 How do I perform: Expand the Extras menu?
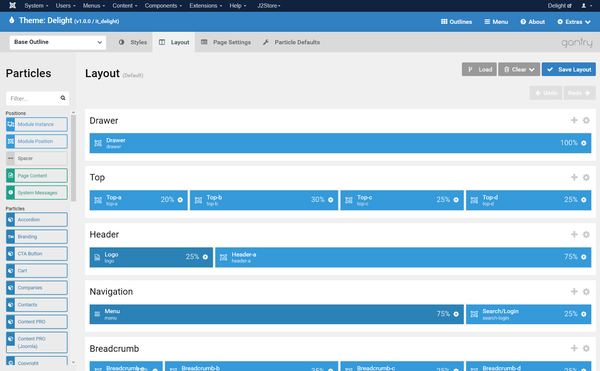click(x=574, y=22)
